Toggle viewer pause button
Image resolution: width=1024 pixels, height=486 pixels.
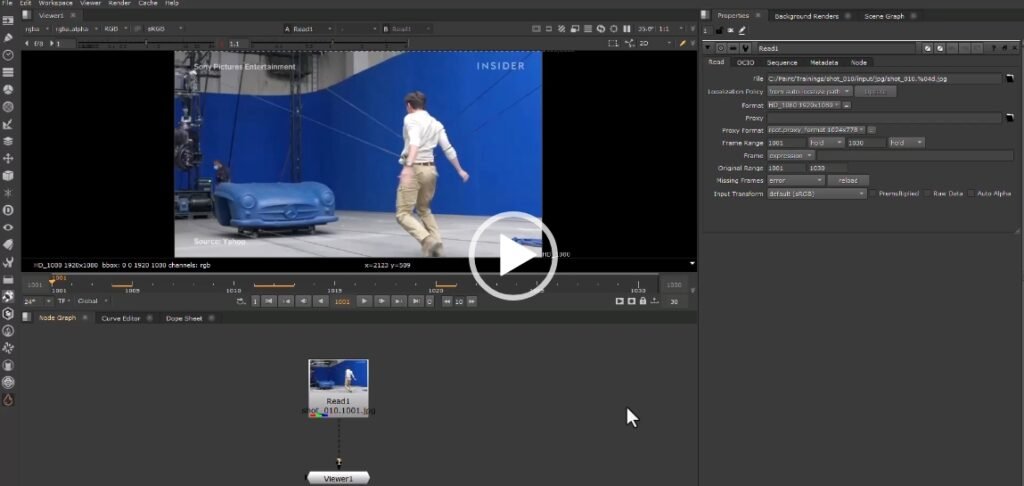(627, 29)
